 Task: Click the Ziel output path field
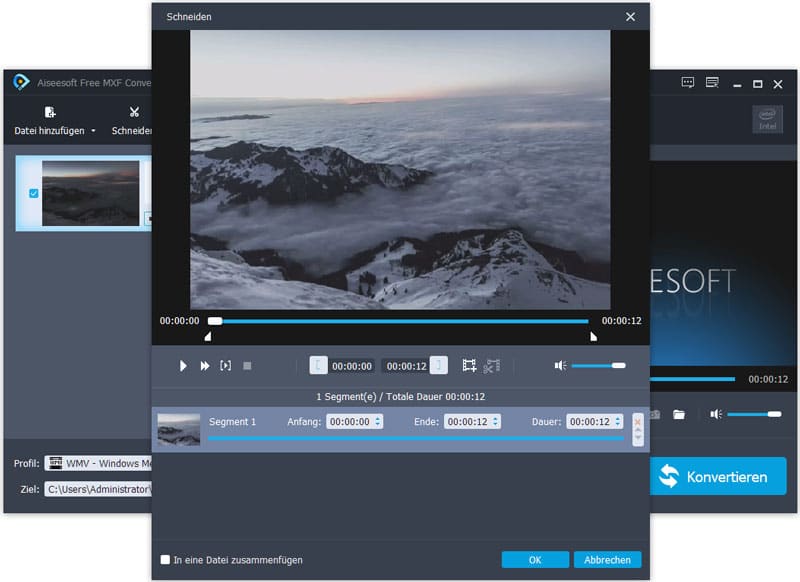(x=98, y=489)
